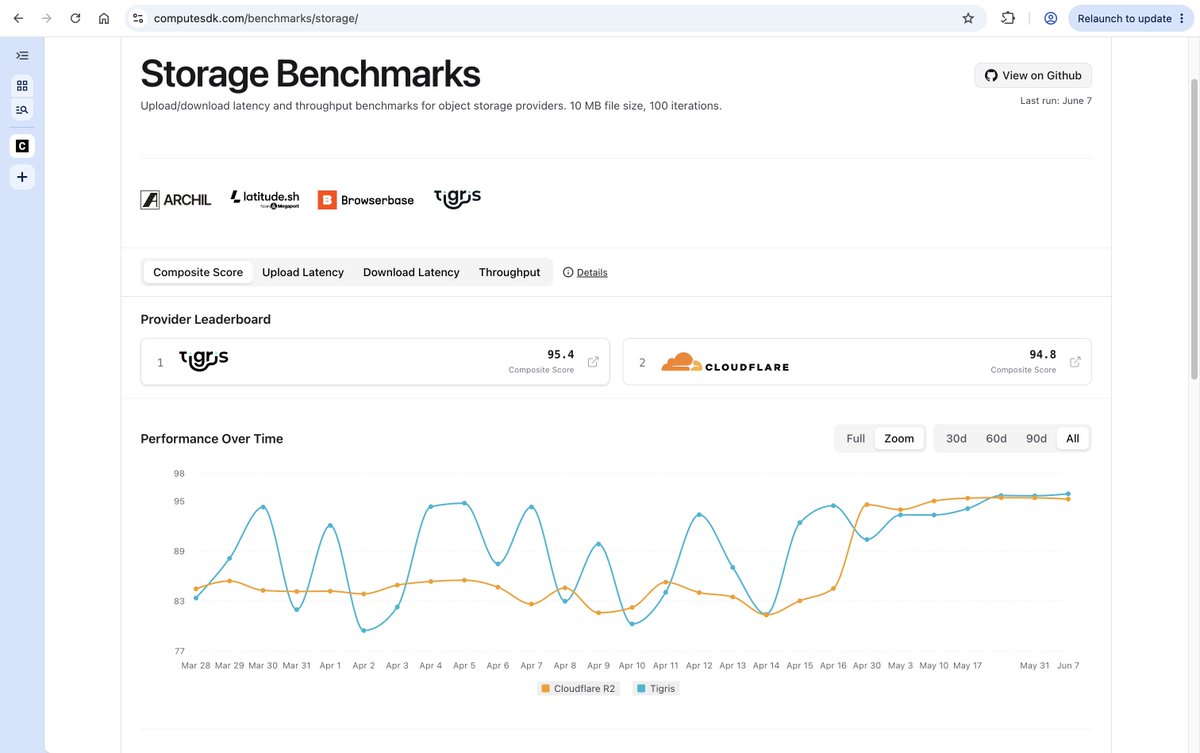
Task: Click the Provider Leaderboard heading
Action: coord(205,319)
